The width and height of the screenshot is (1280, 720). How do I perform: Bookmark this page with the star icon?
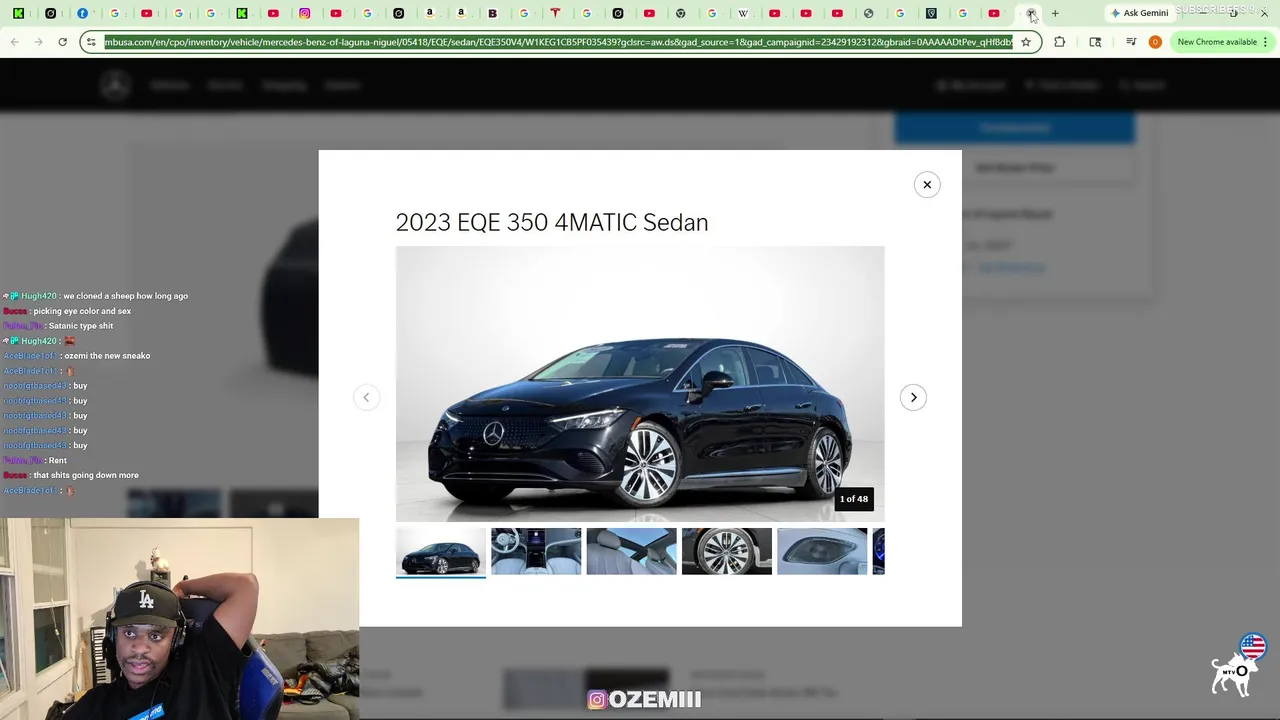tap(1026, 42)
